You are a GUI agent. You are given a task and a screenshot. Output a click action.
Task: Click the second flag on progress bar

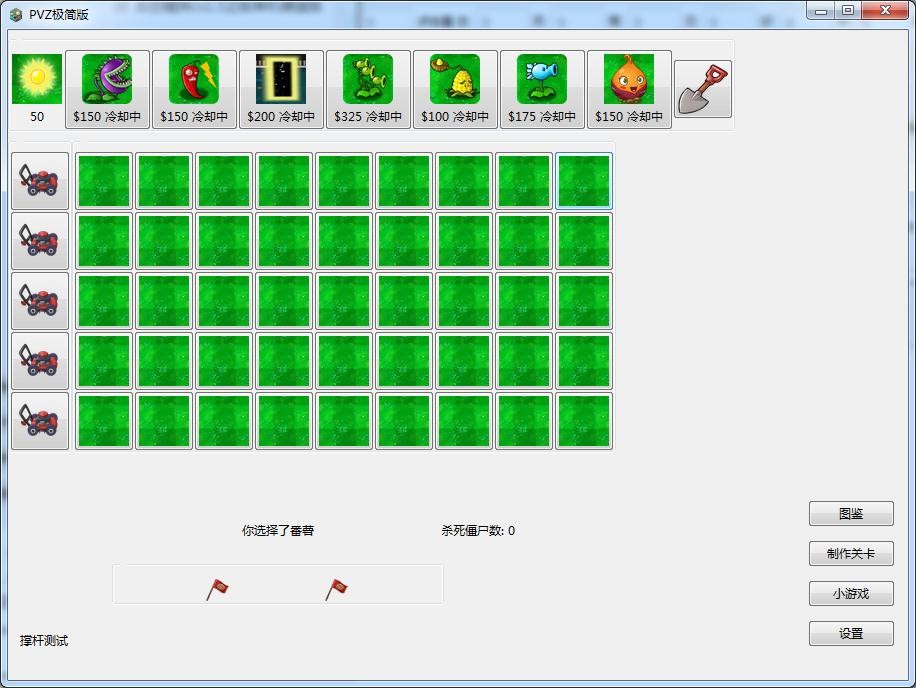coord(336,589)
